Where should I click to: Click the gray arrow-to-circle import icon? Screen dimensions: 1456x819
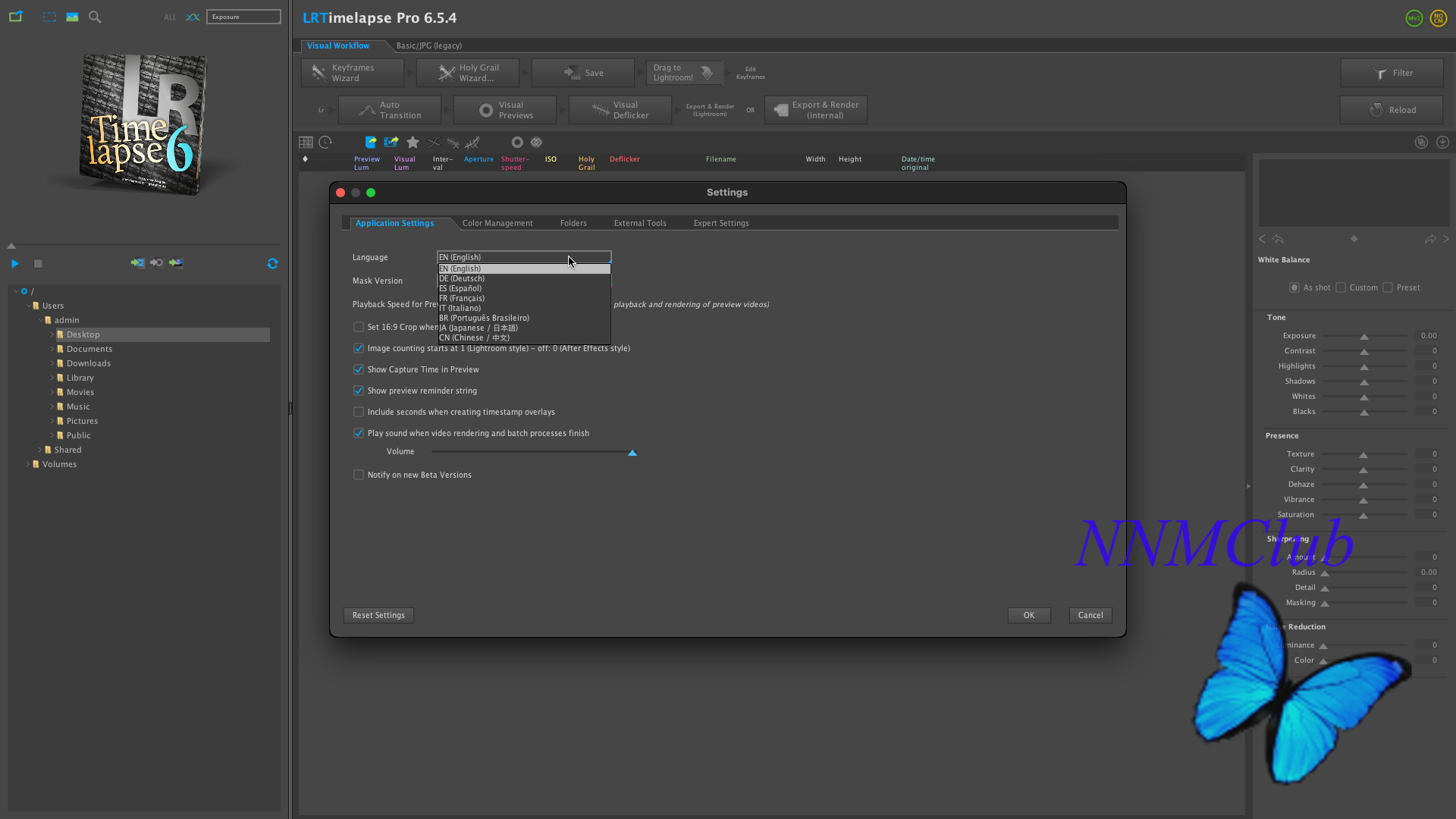coord(156,263)
